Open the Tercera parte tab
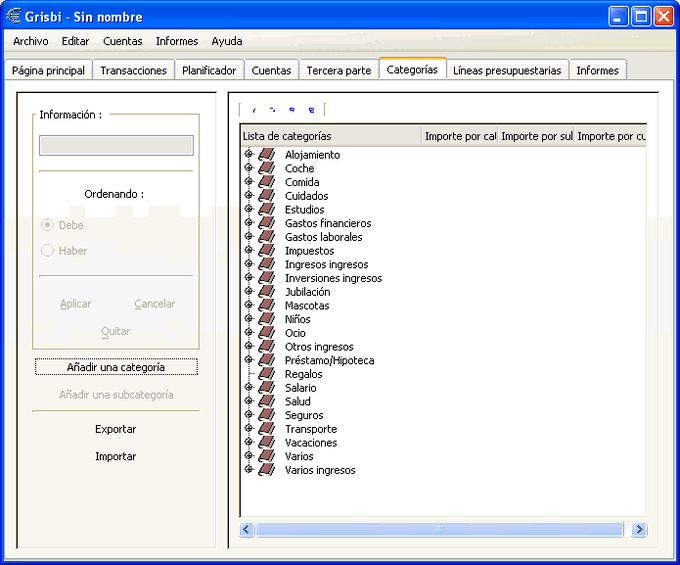Screen dimensions: 680x565 point(339,70)
